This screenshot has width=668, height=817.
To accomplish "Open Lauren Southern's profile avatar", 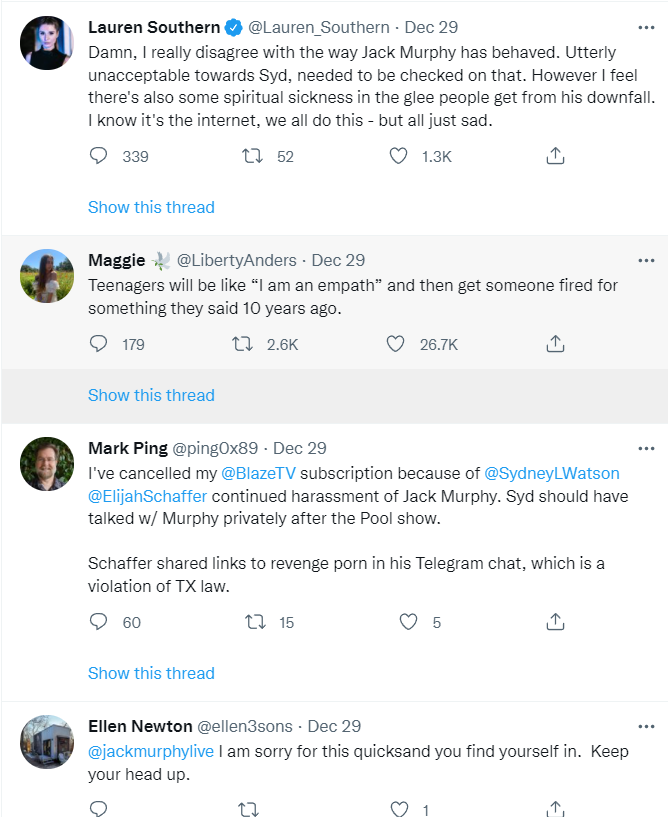I will click(x=47, y=43).
